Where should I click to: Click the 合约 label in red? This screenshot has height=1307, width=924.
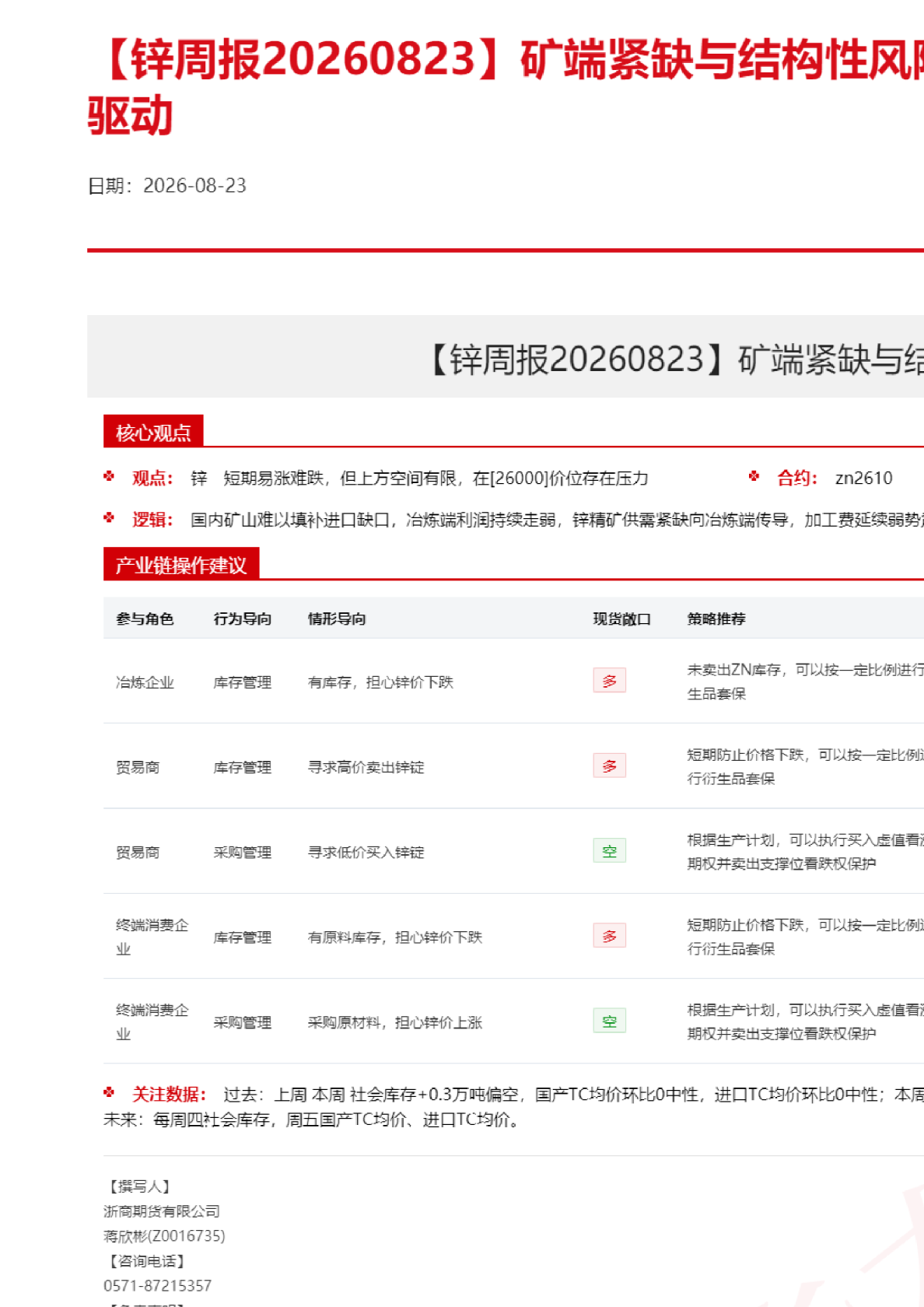pos(797,478)
